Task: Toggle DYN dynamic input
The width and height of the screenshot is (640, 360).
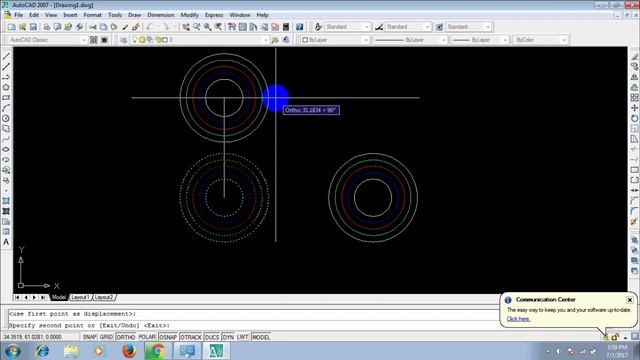Action: point(228,337)
